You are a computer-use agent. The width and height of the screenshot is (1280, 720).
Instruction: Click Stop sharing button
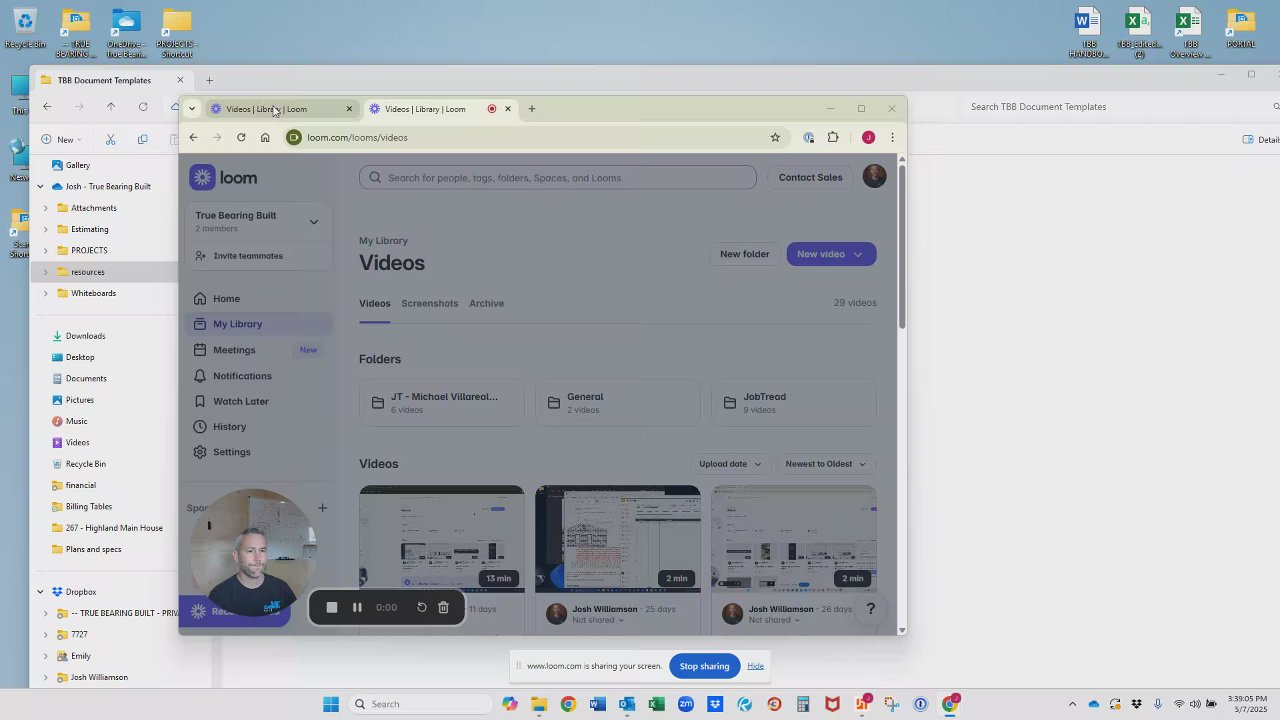pyautogui.click(x=705, y=666)
